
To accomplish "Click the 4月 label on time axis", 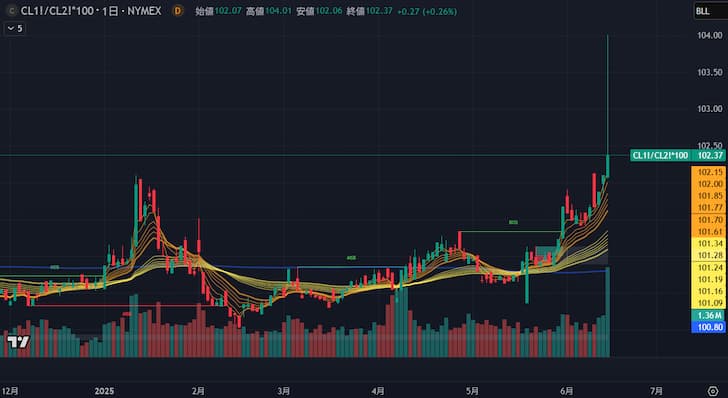I will pyautogui.click(x=378, y=391).
